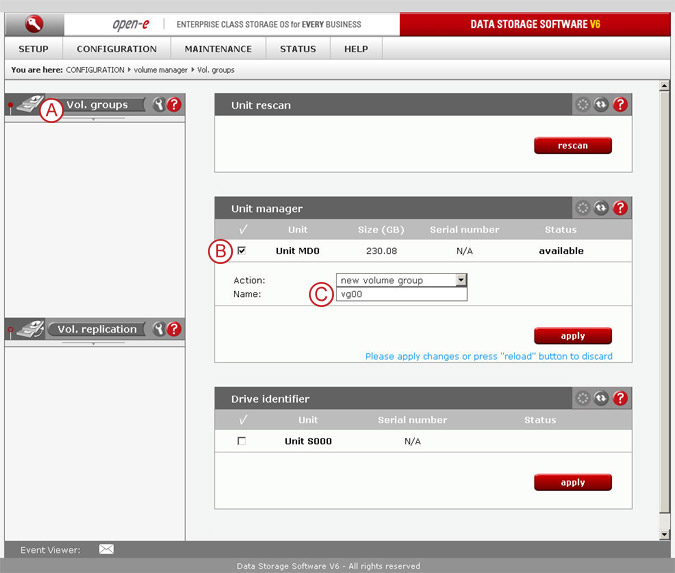Viewport: 675px width, 573px height.
Task: Open help for Unit rescan
Action: 620,105
